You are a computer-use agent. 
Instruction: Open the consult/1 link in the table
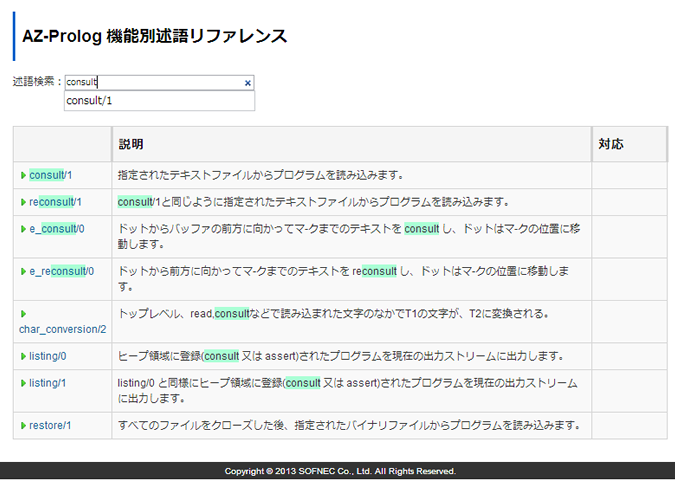50,175
